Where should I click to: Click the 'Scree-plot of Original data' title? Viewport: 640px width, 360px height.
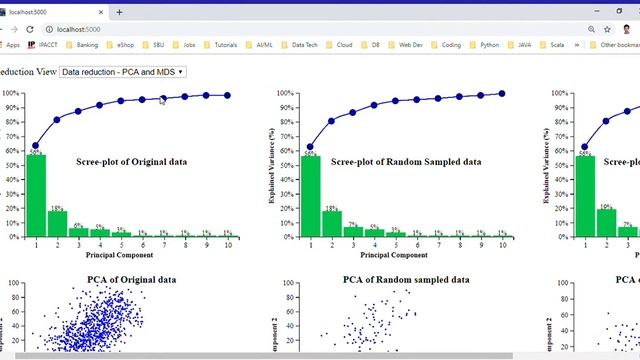(x=131, y=162)
